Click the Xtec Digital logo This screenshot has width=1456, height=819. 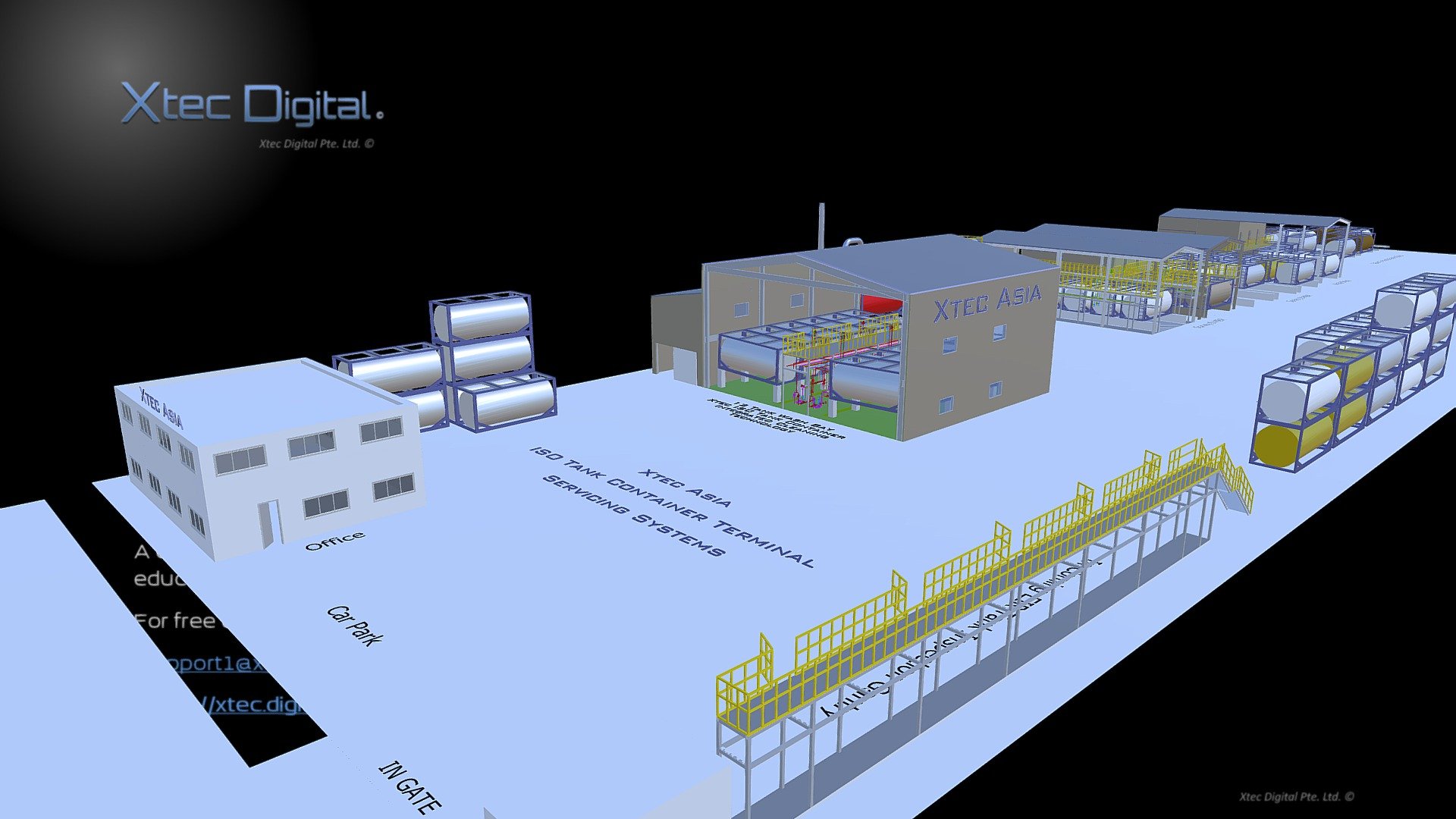pos(252,104)
